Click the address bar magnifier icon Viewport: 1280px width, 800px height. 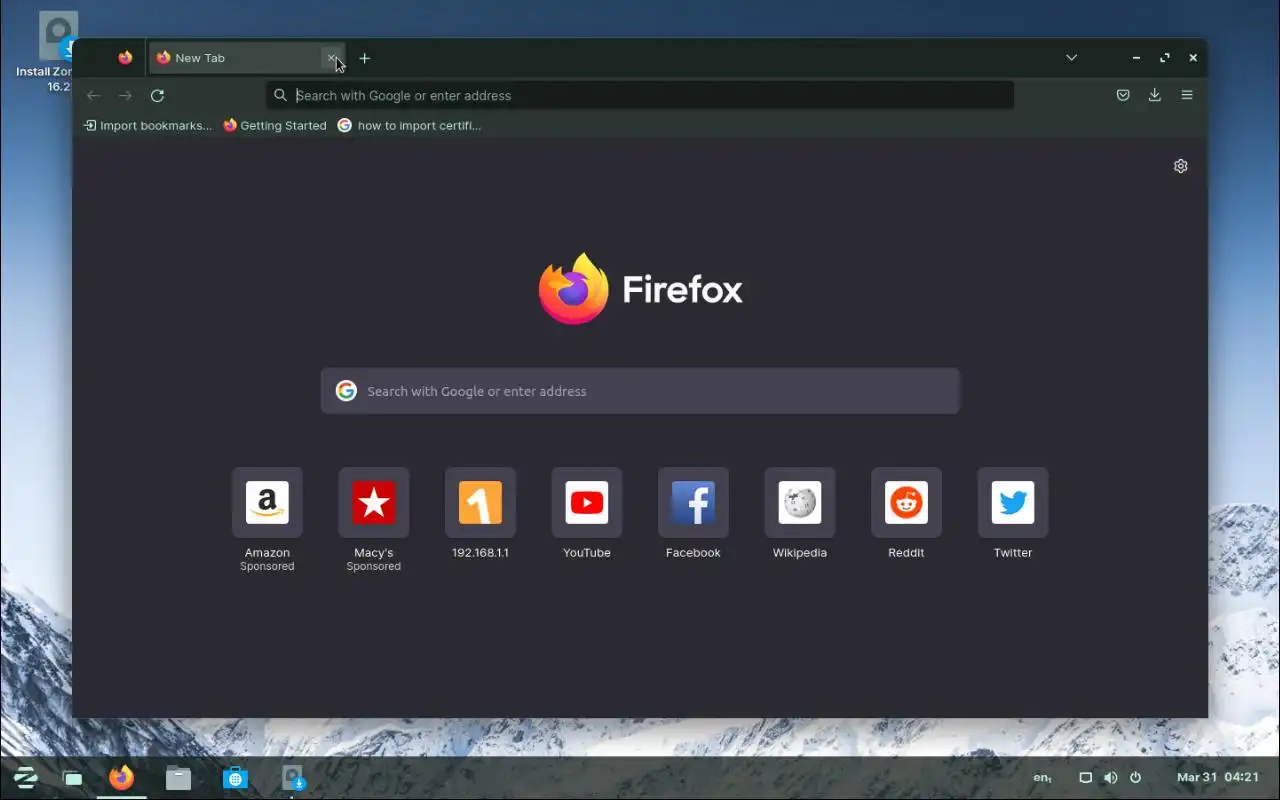click(x=281, y=95)
